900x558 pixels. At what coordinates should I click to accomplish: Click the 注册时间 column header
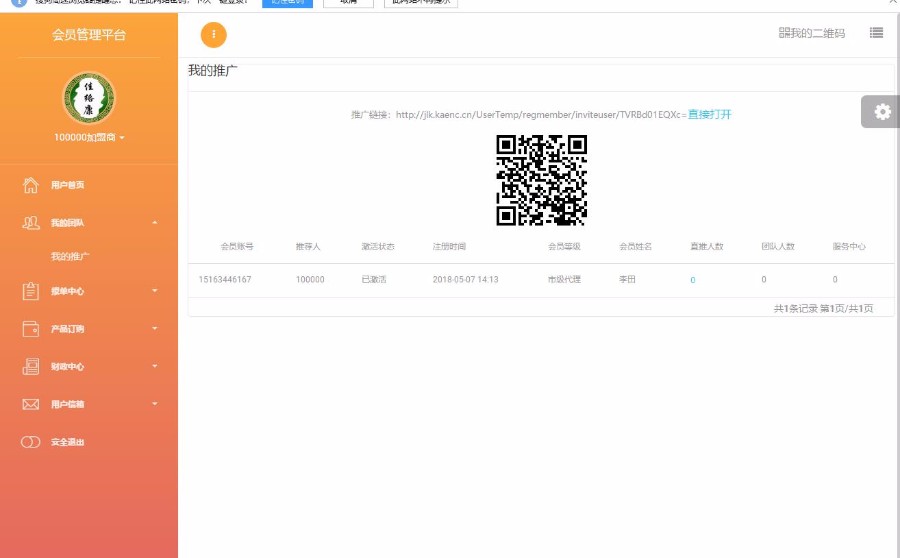point(449,246)
